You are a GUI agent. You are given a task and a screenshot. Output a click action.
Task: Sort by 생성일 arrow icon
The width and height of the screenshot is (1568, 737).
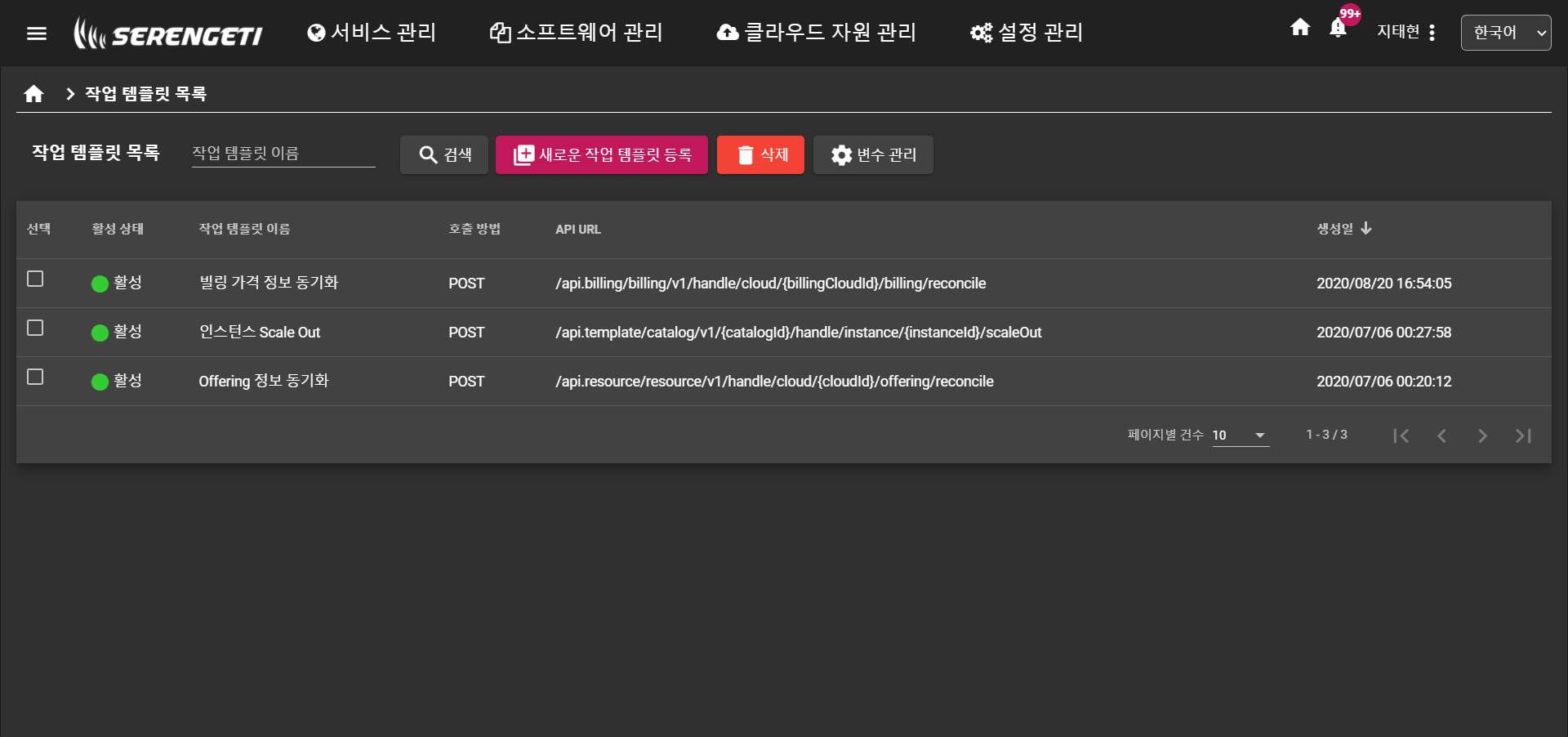pos(1366,229)
